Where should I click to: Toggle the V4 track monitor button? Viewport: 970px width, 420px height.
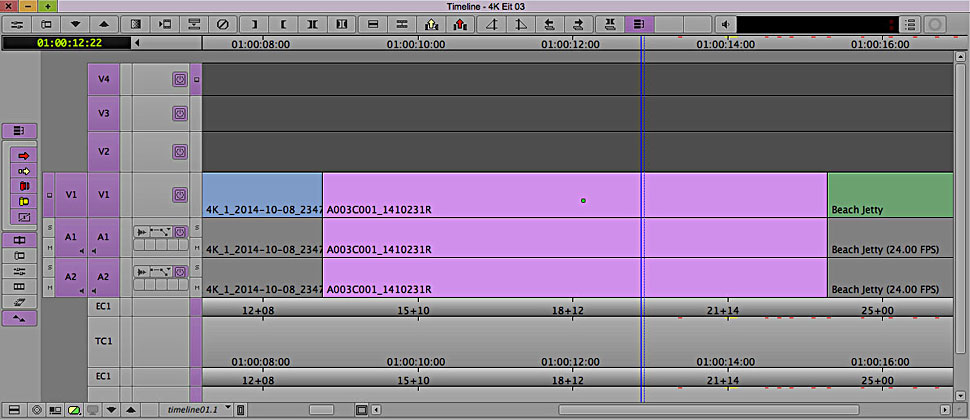tap(180, 79)
